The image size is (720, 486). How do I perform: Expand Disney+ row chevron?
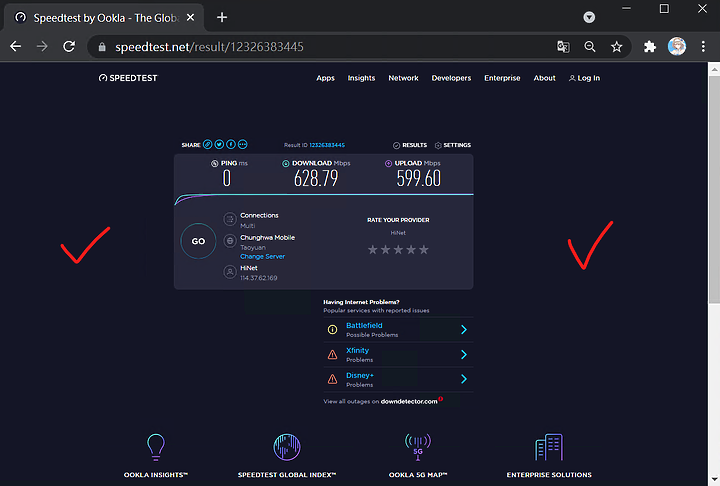point(464,379)
